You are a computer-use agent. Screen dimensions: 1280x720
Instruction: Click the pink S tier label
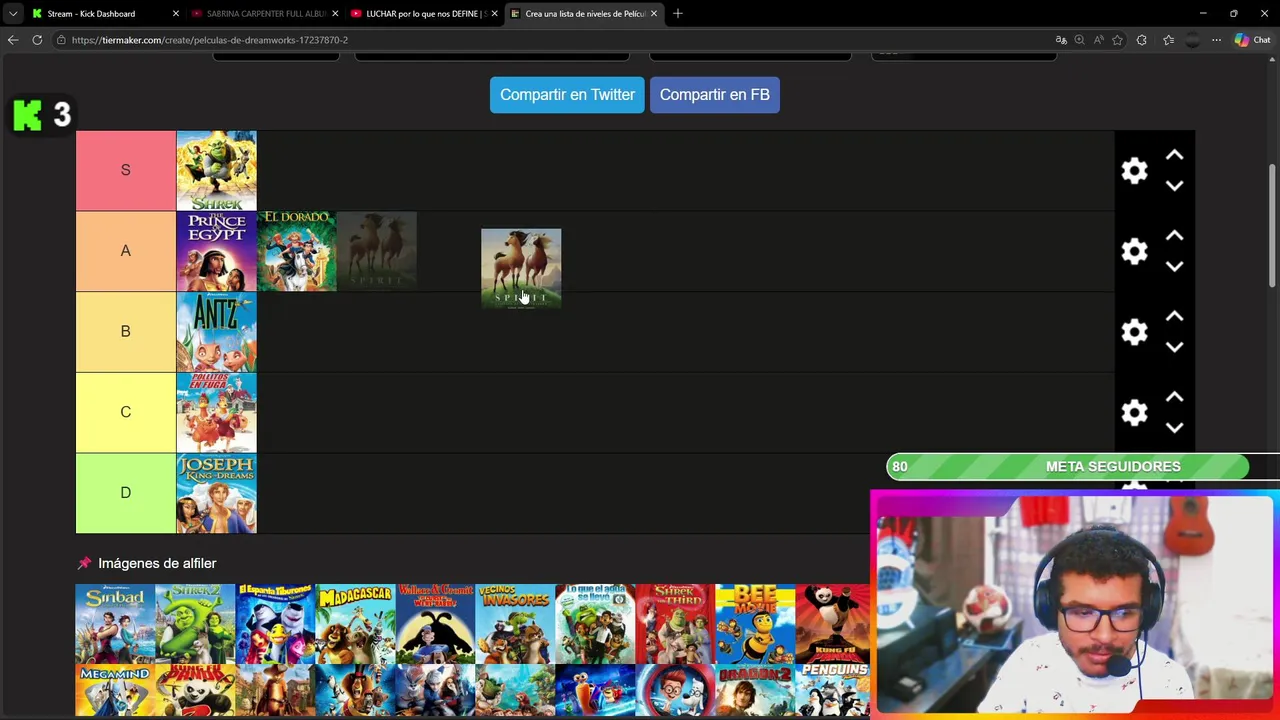125,170
